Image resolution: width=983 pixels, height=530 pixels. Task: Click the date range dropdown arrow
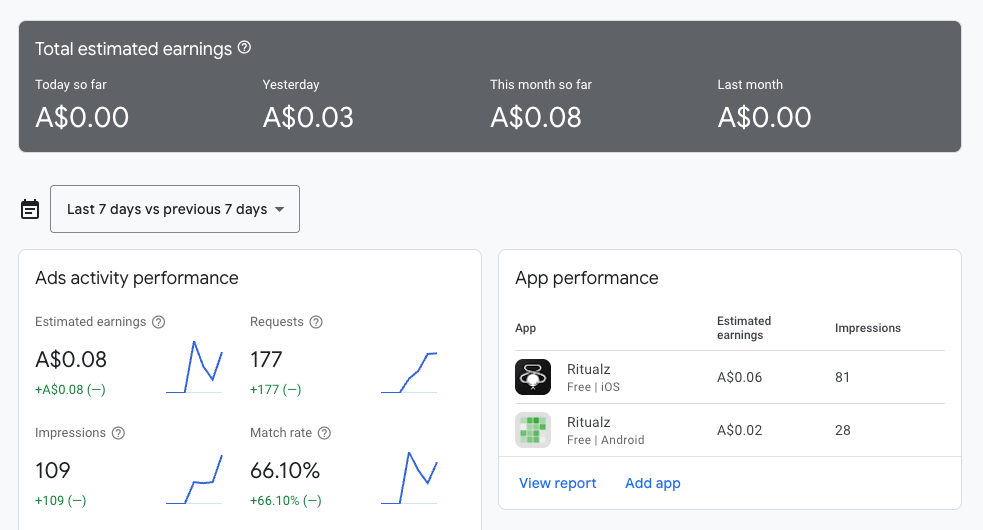tap(280, 209)
